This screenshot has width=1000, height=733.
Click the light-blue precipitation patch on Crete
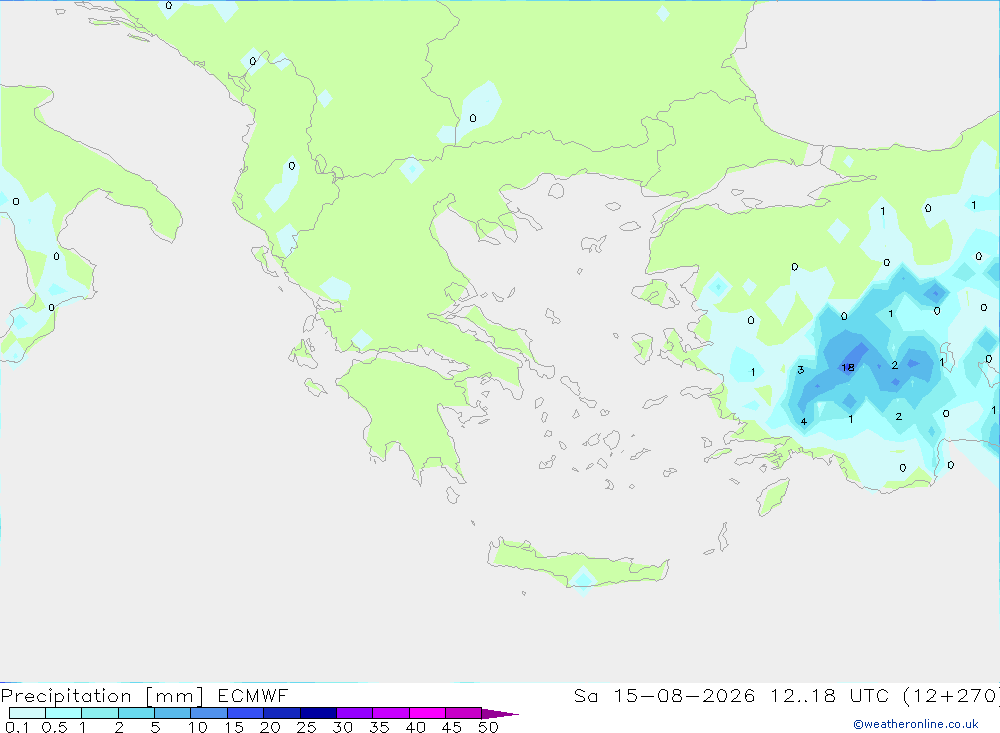(582, 581)
